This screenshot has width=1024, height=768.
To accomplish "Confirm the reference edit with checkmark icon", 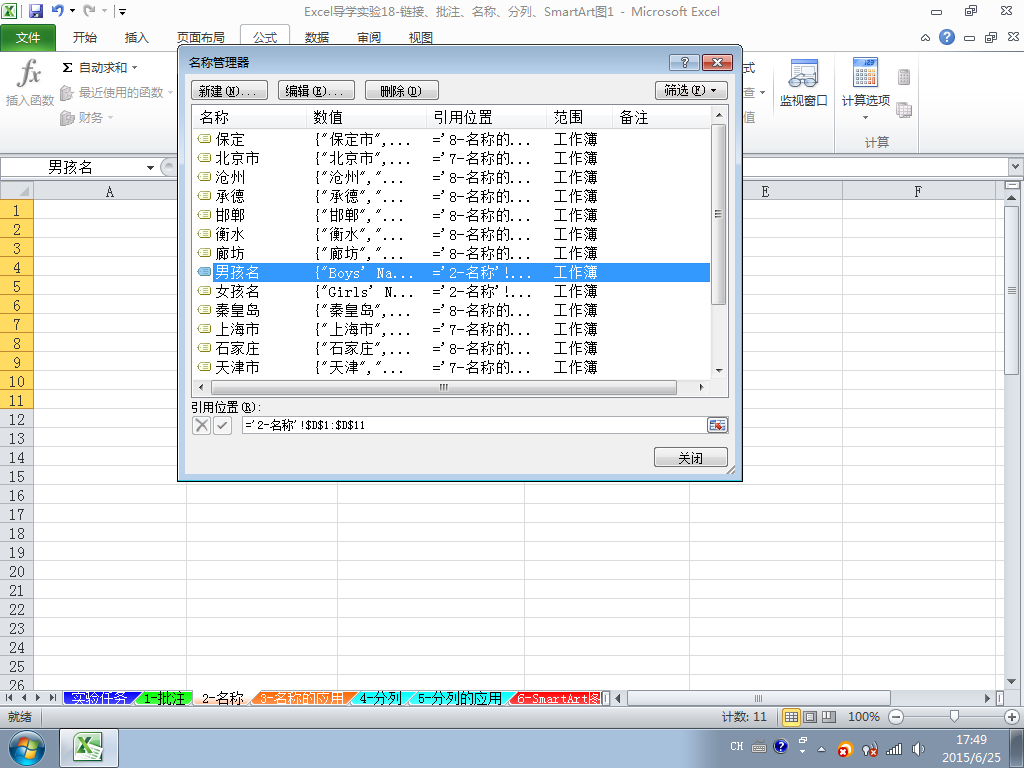I will pyautogui.click(x=222, y=425).
